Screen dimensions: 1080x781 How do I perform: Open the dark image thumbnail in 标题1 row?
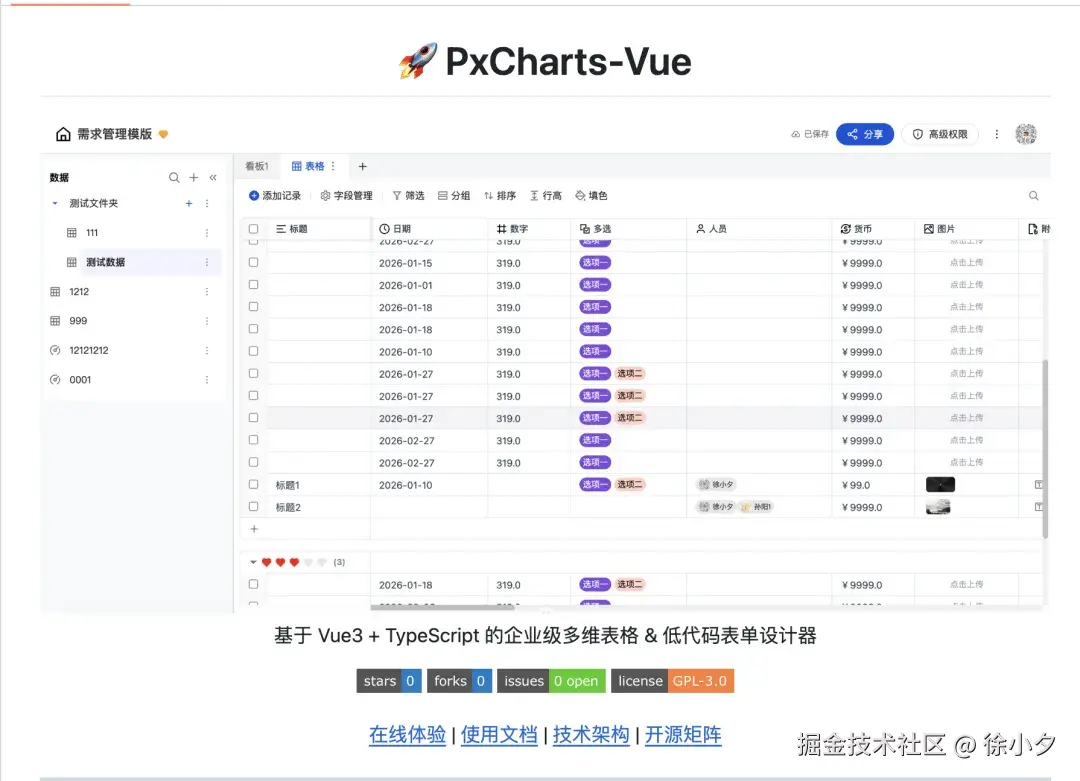click(x=940, y=485)
